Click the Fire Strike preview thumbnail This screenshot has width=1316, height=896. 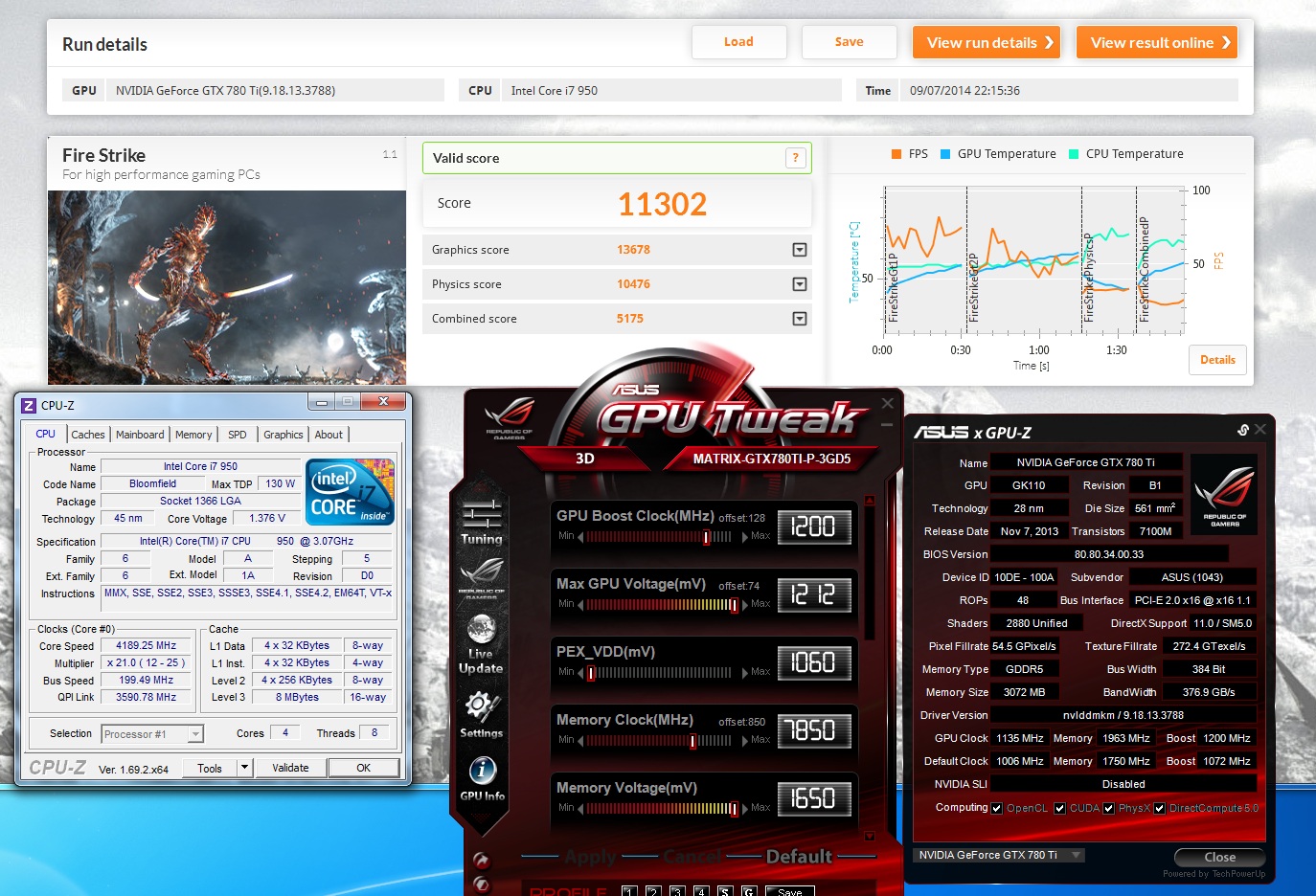click(x=227, y=287)
